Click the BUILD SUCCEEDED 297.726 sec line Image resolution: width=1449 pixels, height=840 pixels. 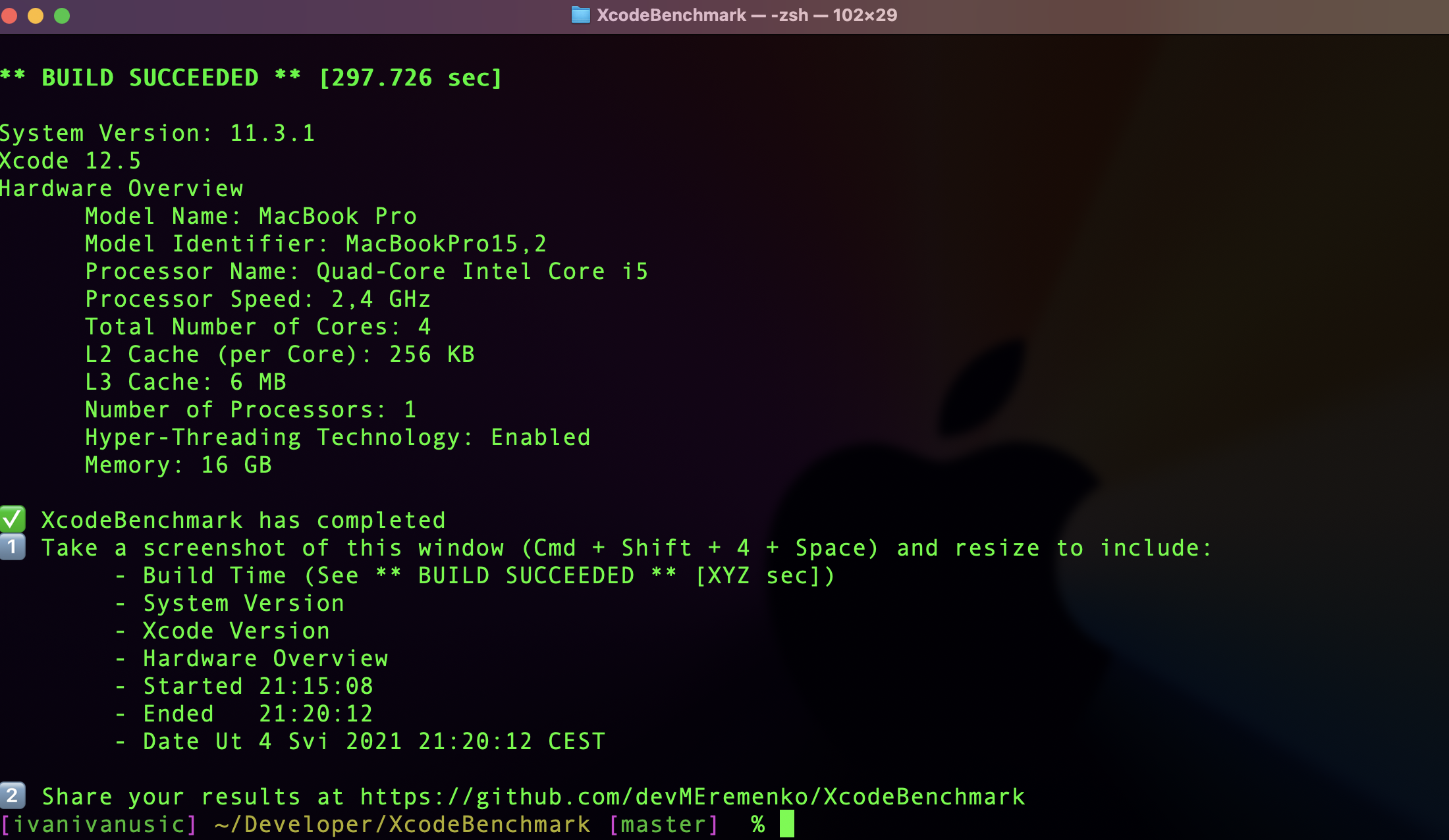[250, 78]
